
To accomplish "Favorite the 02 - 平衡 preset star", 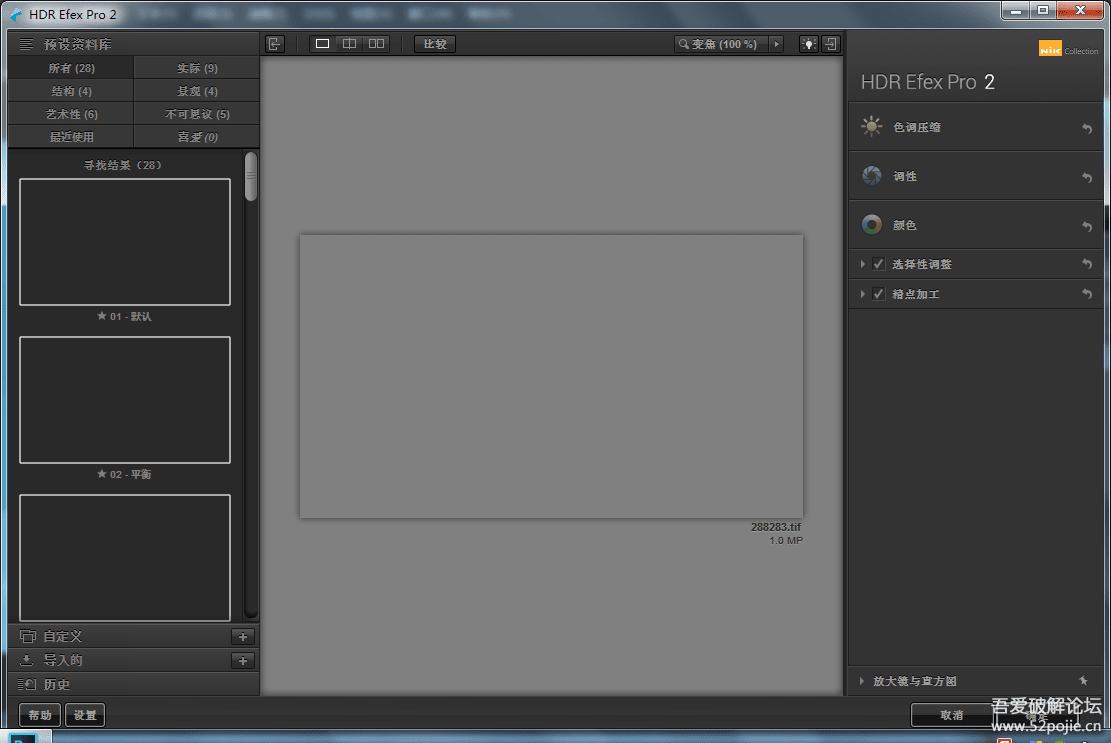I will click(101, 474).
